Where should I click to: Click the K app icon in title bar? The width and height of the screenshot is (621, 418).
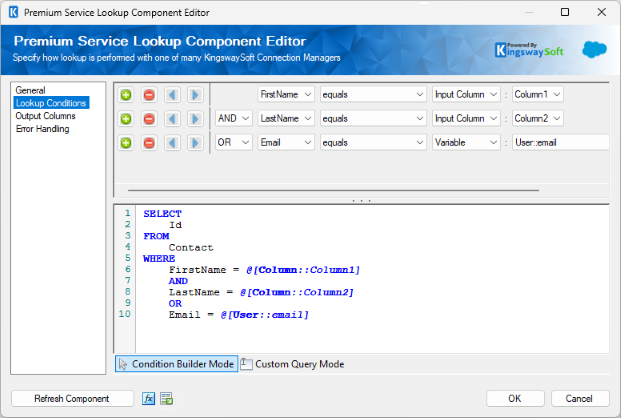point(13,12)
